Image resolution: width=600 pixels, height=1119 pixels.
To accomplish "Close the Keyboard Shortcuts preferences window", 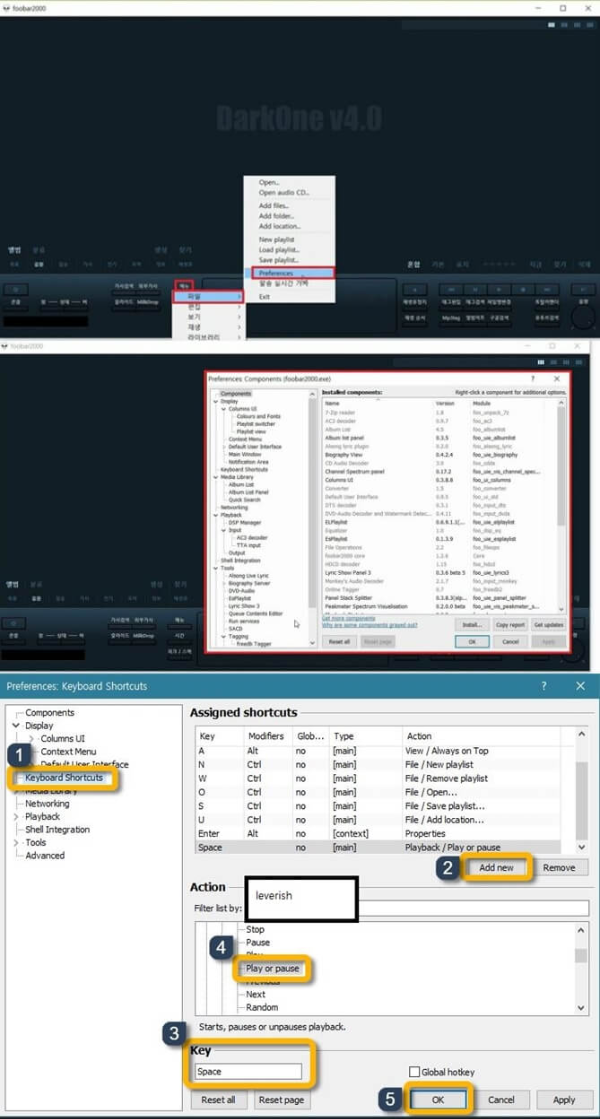I will click(580, 686).
